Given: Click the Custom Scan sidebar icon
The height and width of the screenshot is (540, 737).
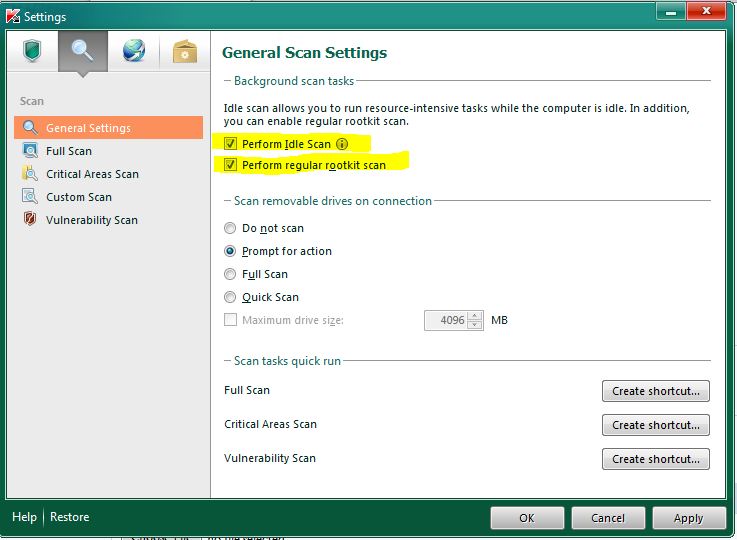Looking at the screenshot, I should [30, 196].
